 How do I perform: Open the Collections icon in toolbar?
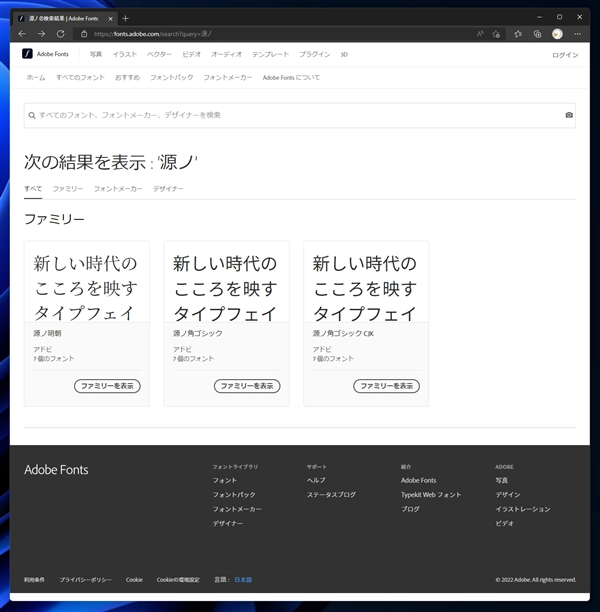538,34
